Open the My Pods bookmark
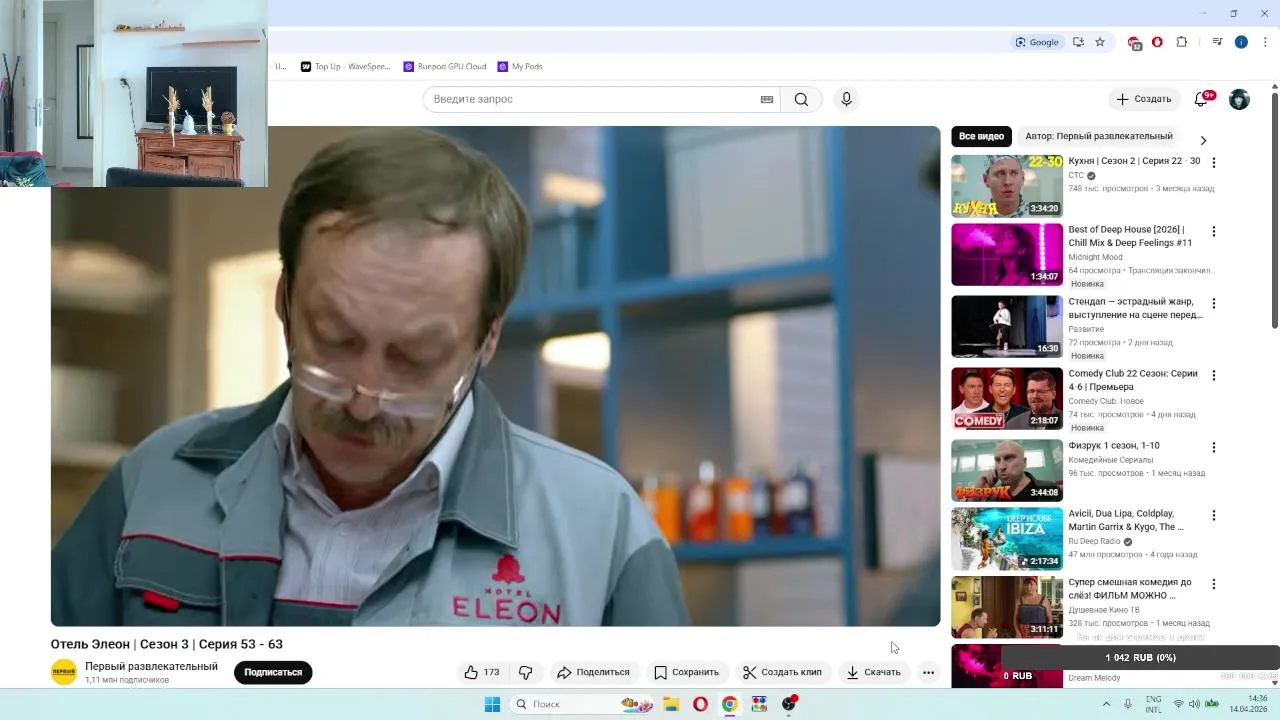The image size is (1280, 720). click(520, 67)
